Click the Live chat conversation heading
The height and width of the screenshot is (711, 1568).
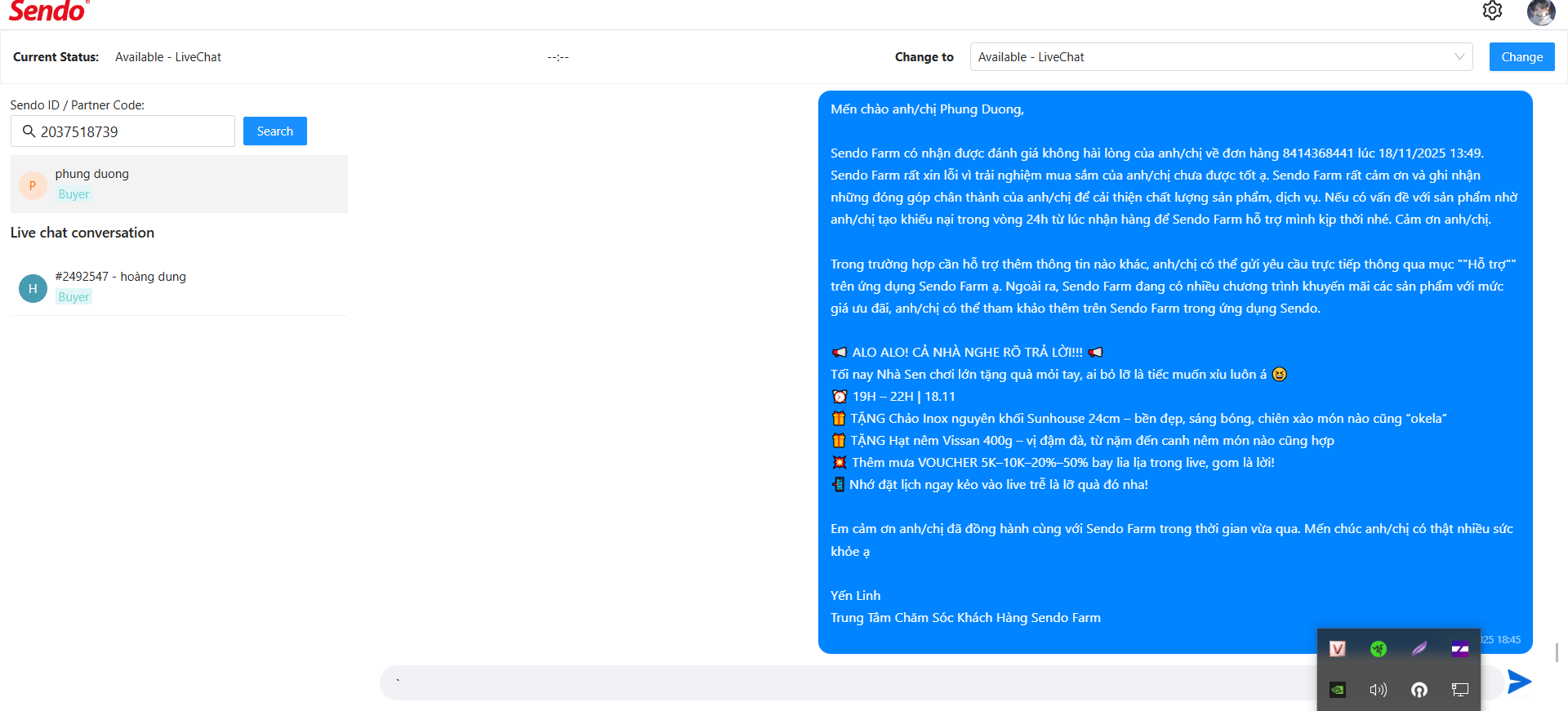coord(82,233)
